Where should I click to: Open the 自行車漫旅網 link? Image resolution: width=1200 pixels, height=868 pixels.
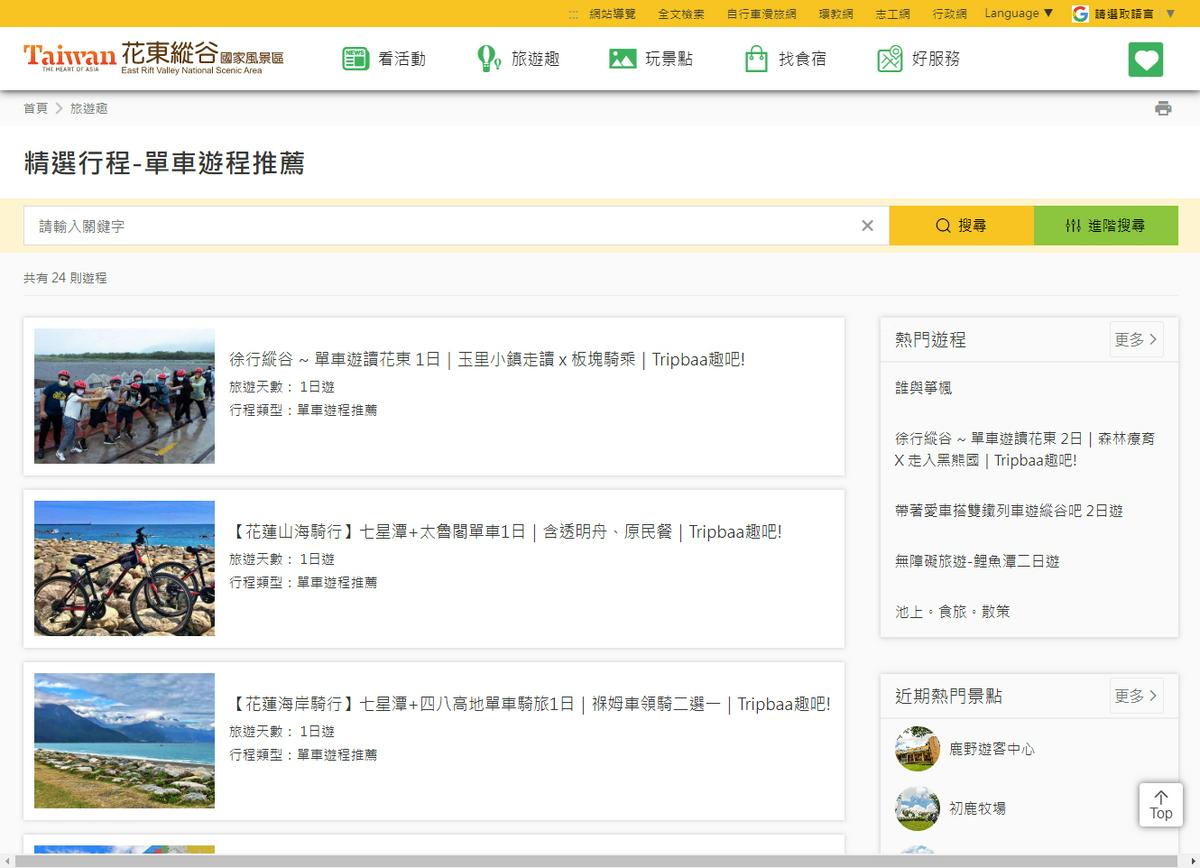click(761, 14)
